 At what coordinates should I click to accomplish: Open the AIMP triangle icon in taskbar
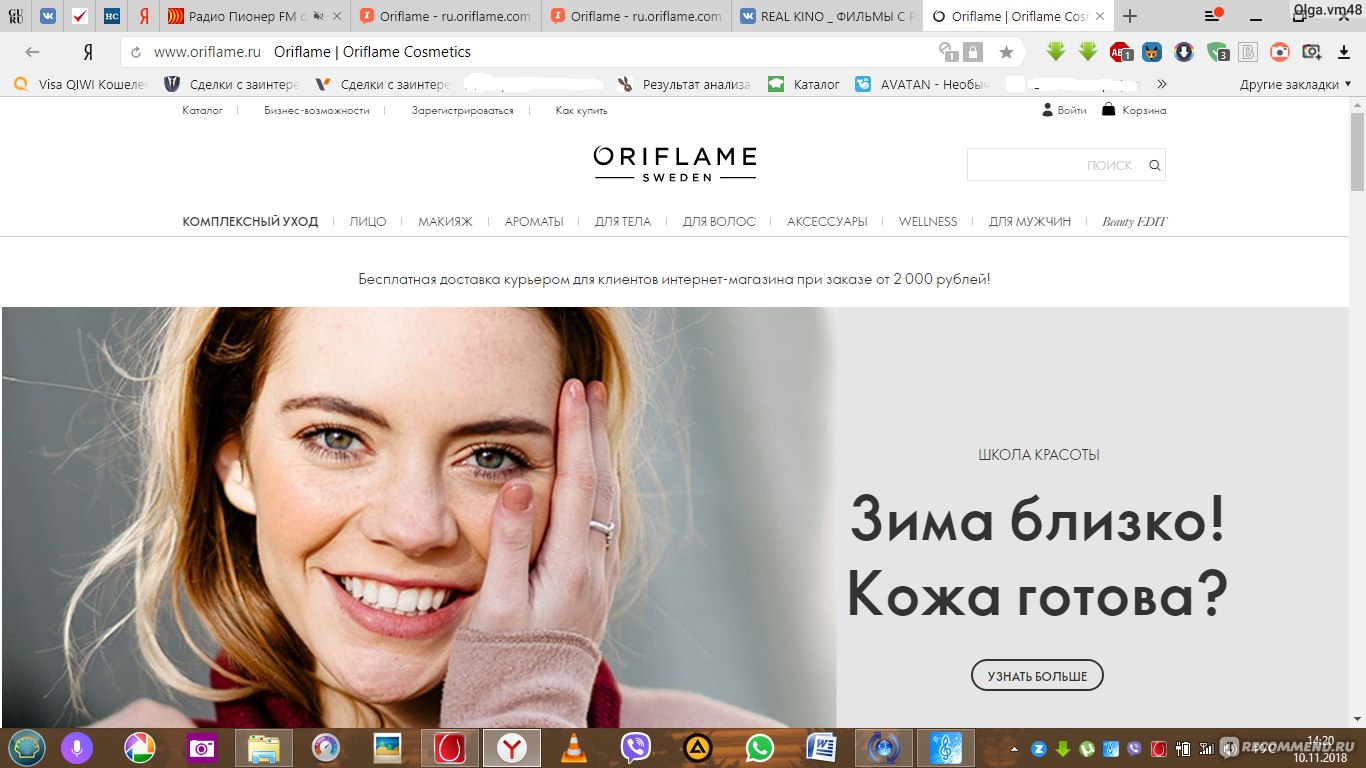[698, 748]
